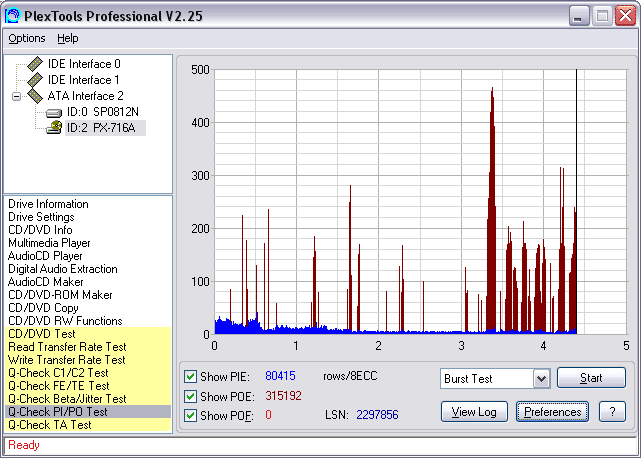This screenshot has height=458, width=641.
Task: Open CD/DVD RW Functions
Action: click(65, 321)
